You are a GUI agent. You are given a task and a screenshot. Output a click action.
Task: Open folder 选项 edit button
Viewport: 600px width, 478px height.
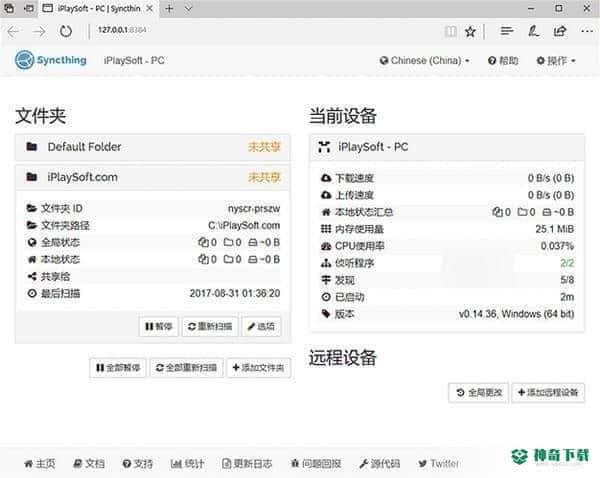[261, 326]
